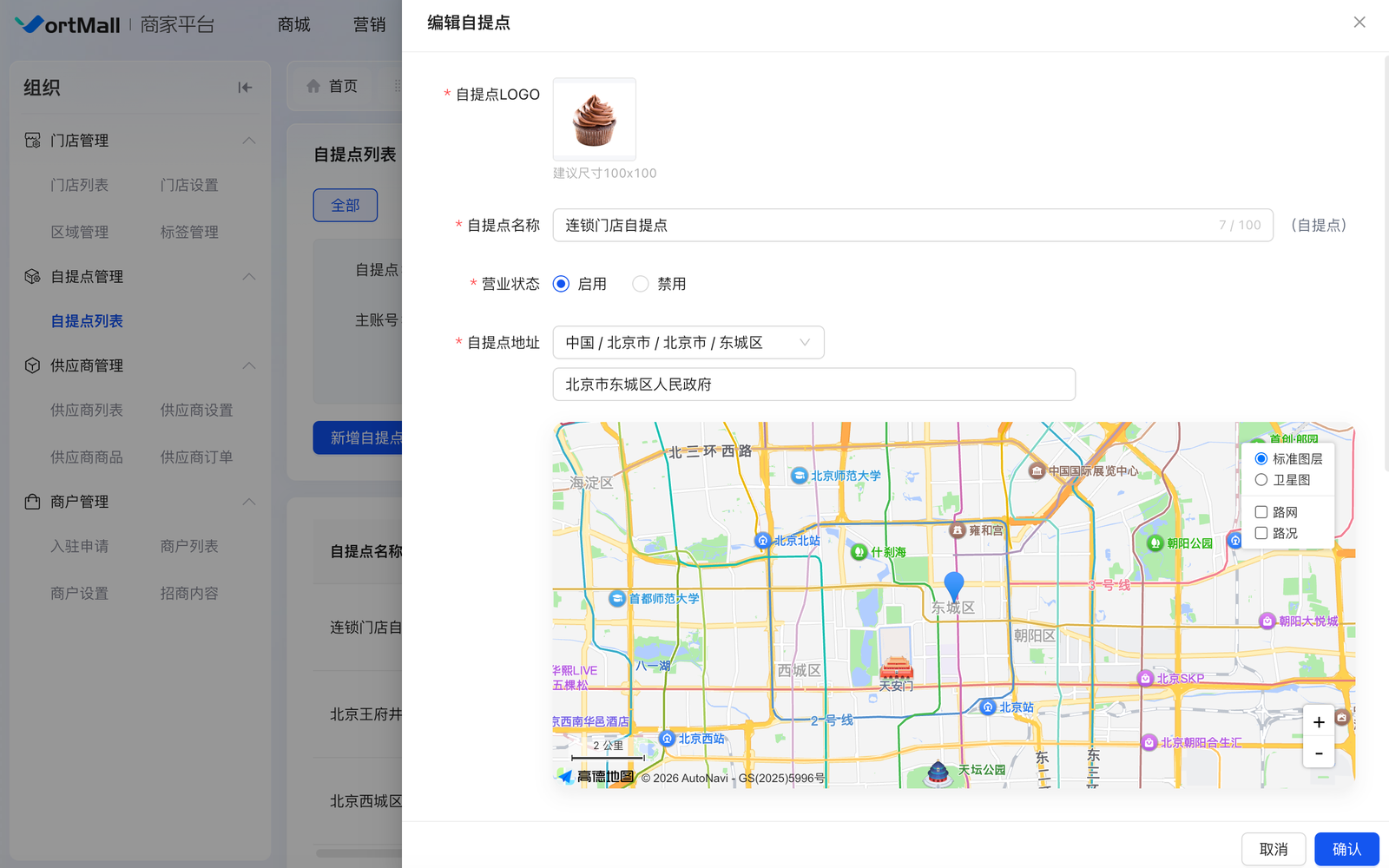
Task: Zoom in the map with plus button
Action: coord(1318,722)
